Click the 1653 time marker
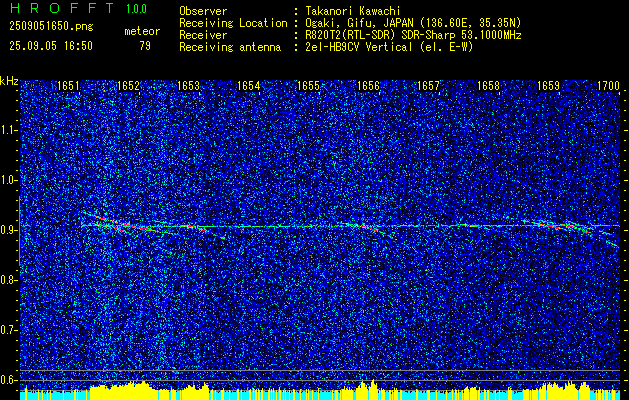This screenshot has width=629, height=400. 188,86
